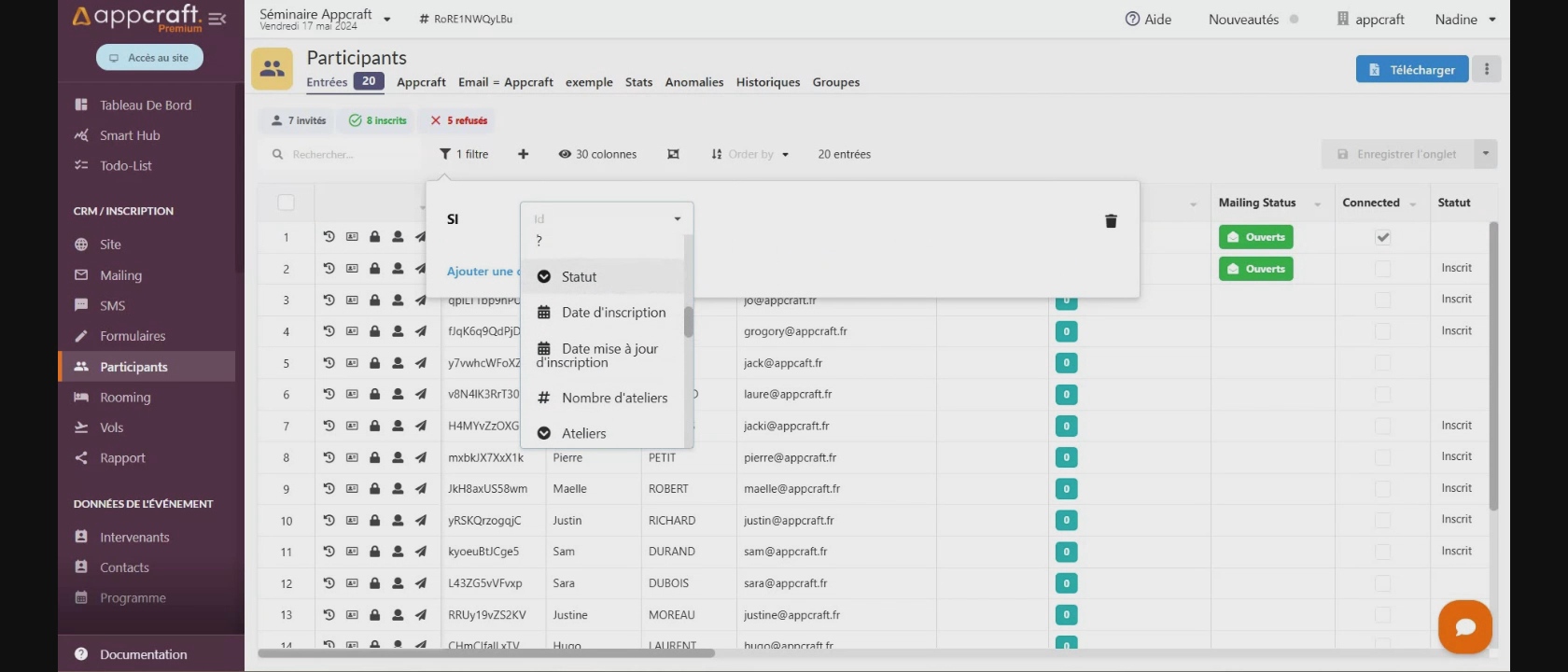
Task: Toggle the select-all checkbox in table header
Action: pyautogui.click(x=286, y=203)
